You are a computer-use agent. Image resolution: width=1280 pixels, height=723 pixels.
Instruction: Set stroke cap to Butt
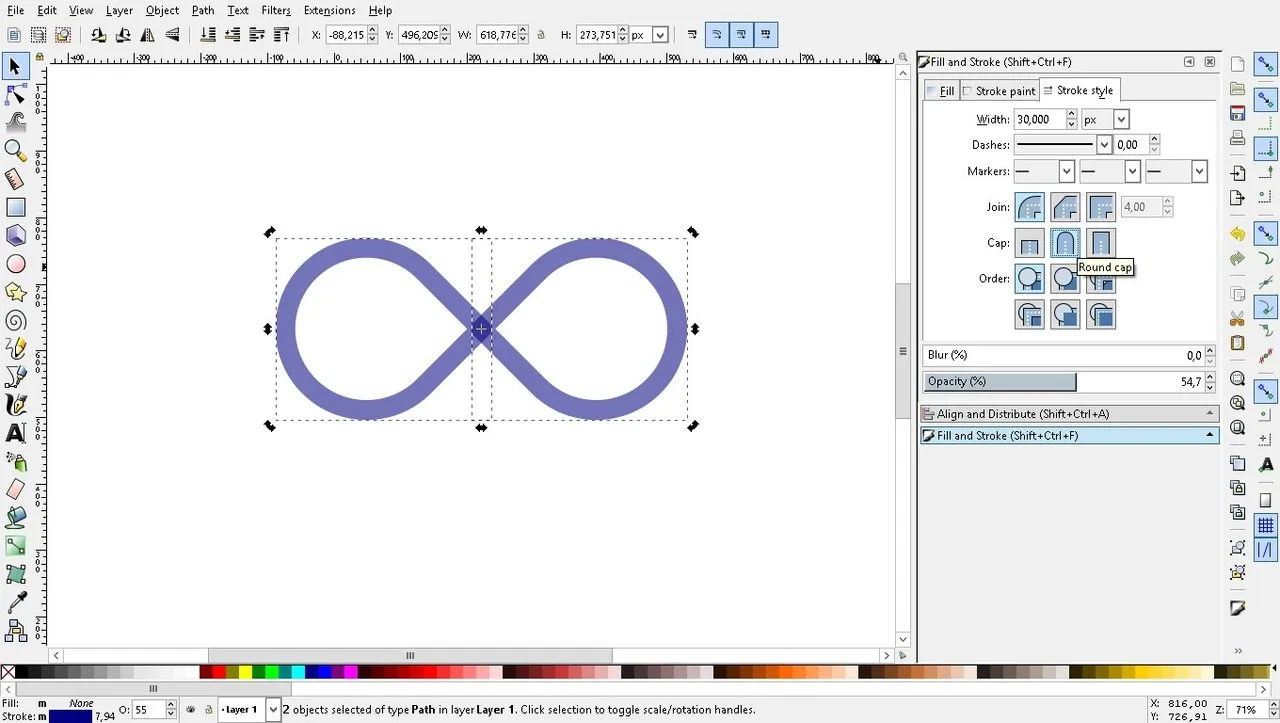click(x=1029, y=243)
